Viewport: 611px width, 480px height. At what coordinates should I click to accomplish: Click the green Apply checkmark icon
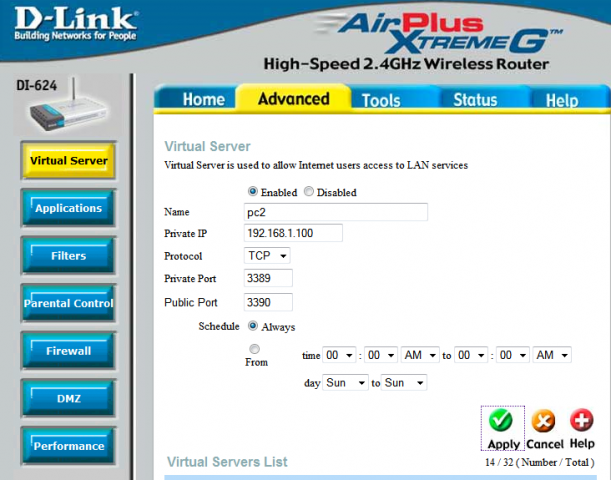(501, 420)
